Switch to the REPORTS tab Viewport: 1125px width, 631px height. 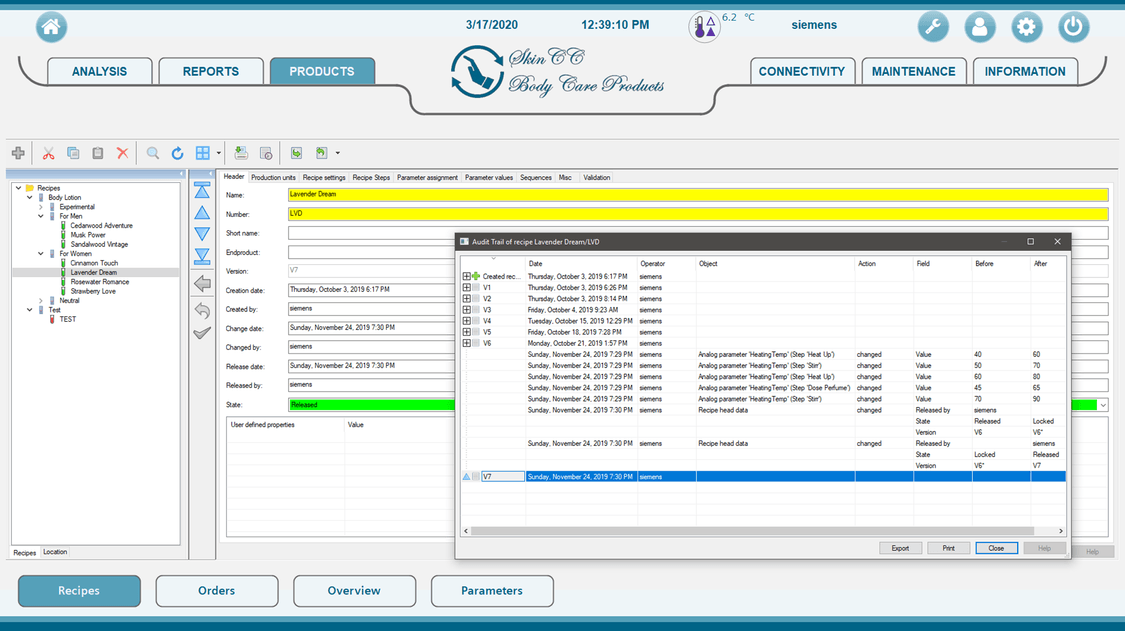(x=210, y=72)
